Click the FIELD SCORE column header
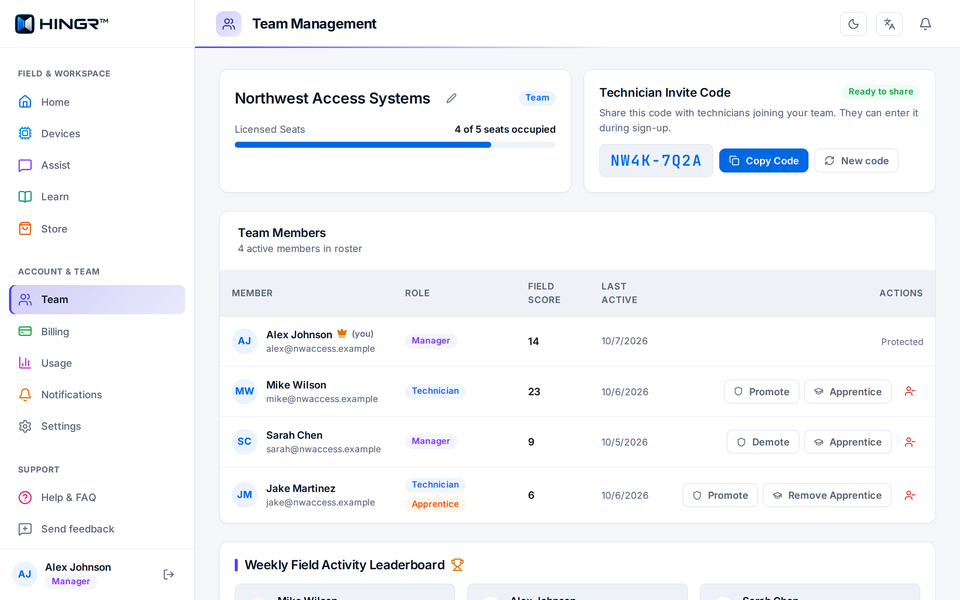Viewport: 960px width, 600px height. pos(544,293)
